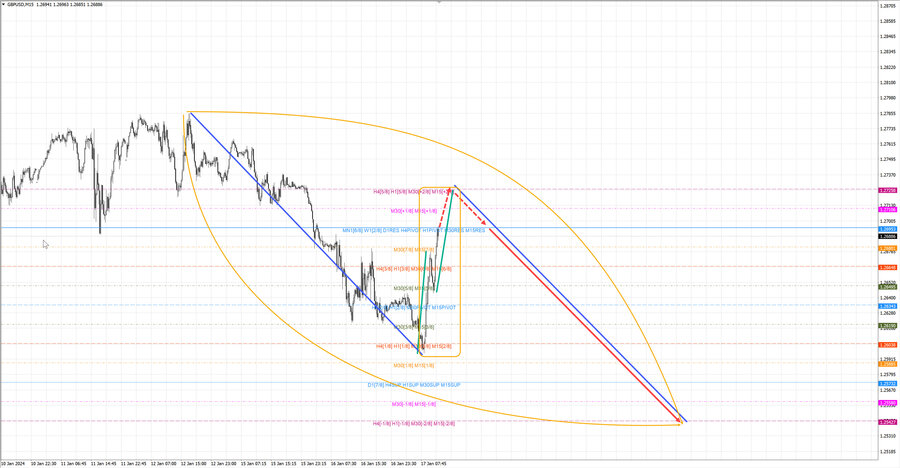Image resolution: width=900 pixels, height=468 pixels.
Task: Click the 12 Jan 15:00 time label
Action: point(193,463)
